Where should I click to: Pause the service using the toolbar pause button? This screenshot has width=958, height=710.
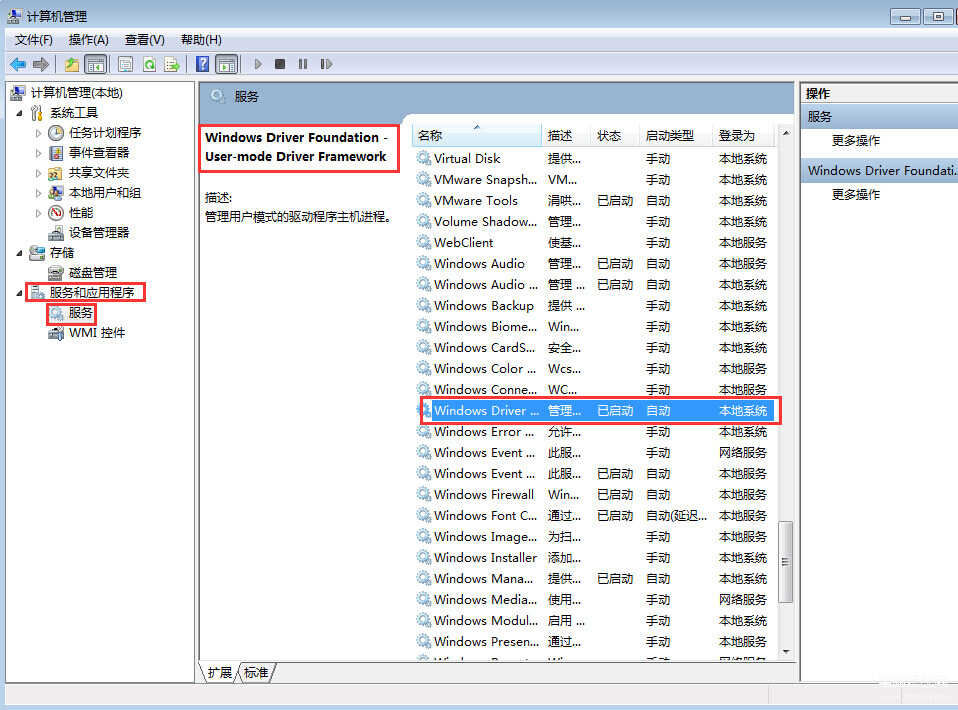[x=303, y=64]
